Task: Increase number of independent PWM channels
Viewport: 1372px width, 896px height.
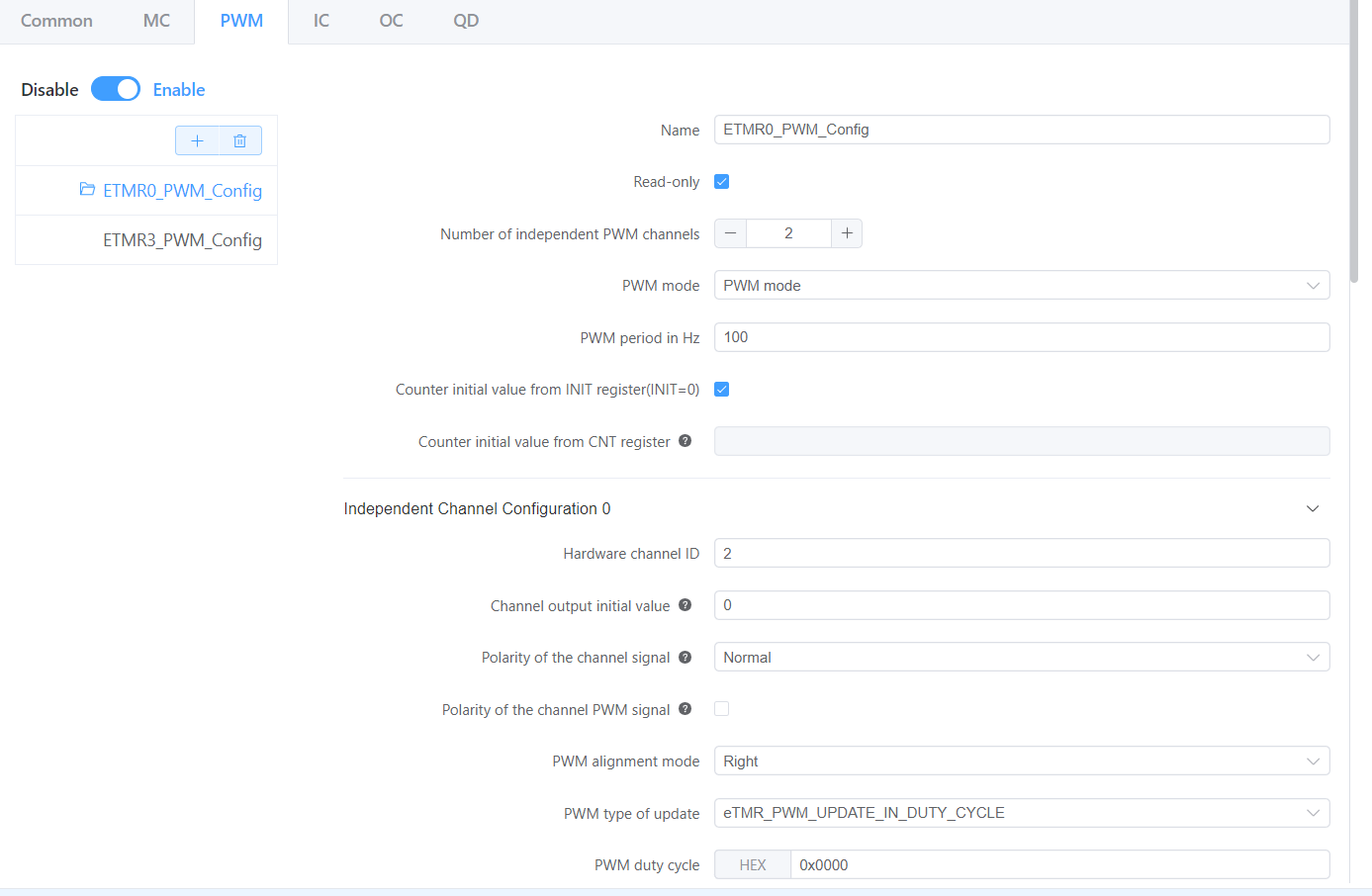Action: 847,233
